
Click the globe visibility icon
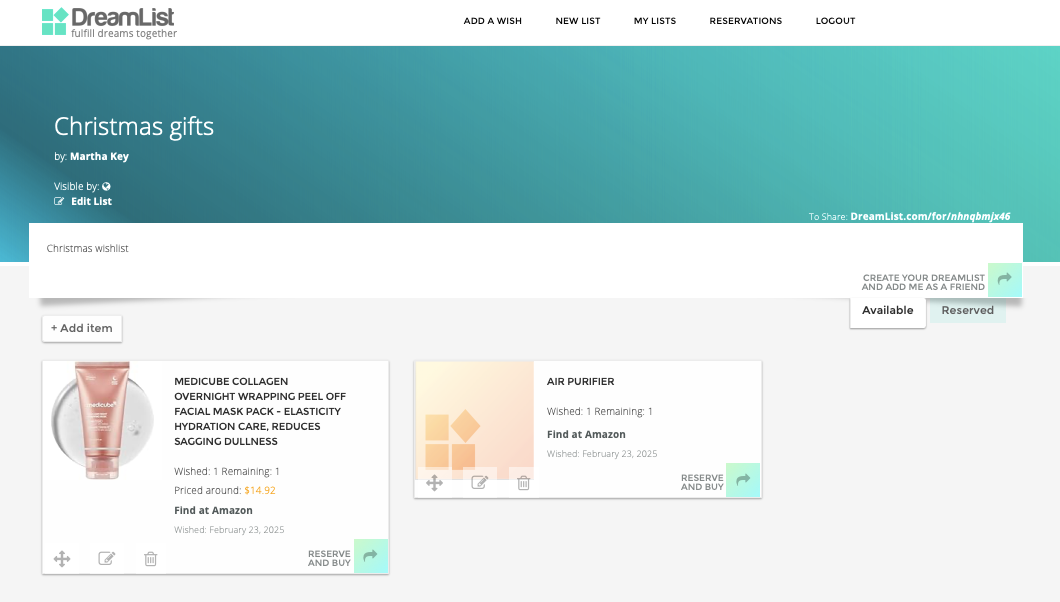coord(106,186)
